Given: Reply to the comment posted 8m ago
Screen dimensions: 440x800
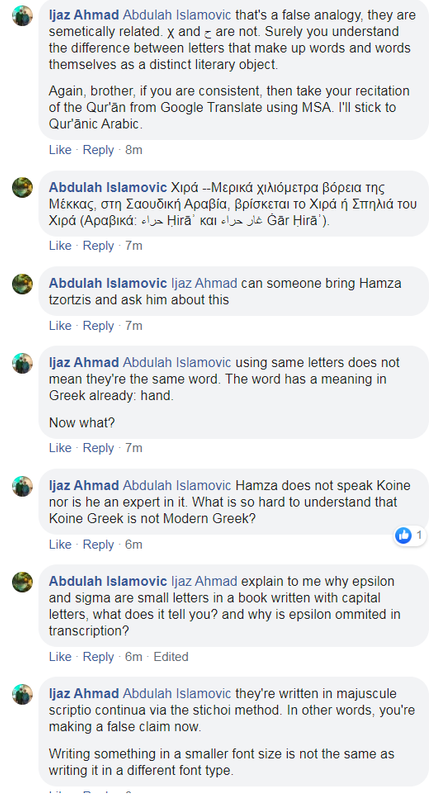Looking at the screenshot, I should tap(98, 150).
